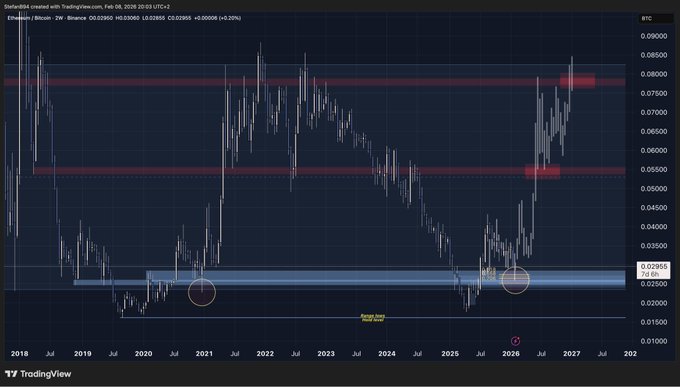The height and width of the screenshot is (387, 680).
Task: Click the 0.05000 price axis label
Action: [x=654, y=189]
